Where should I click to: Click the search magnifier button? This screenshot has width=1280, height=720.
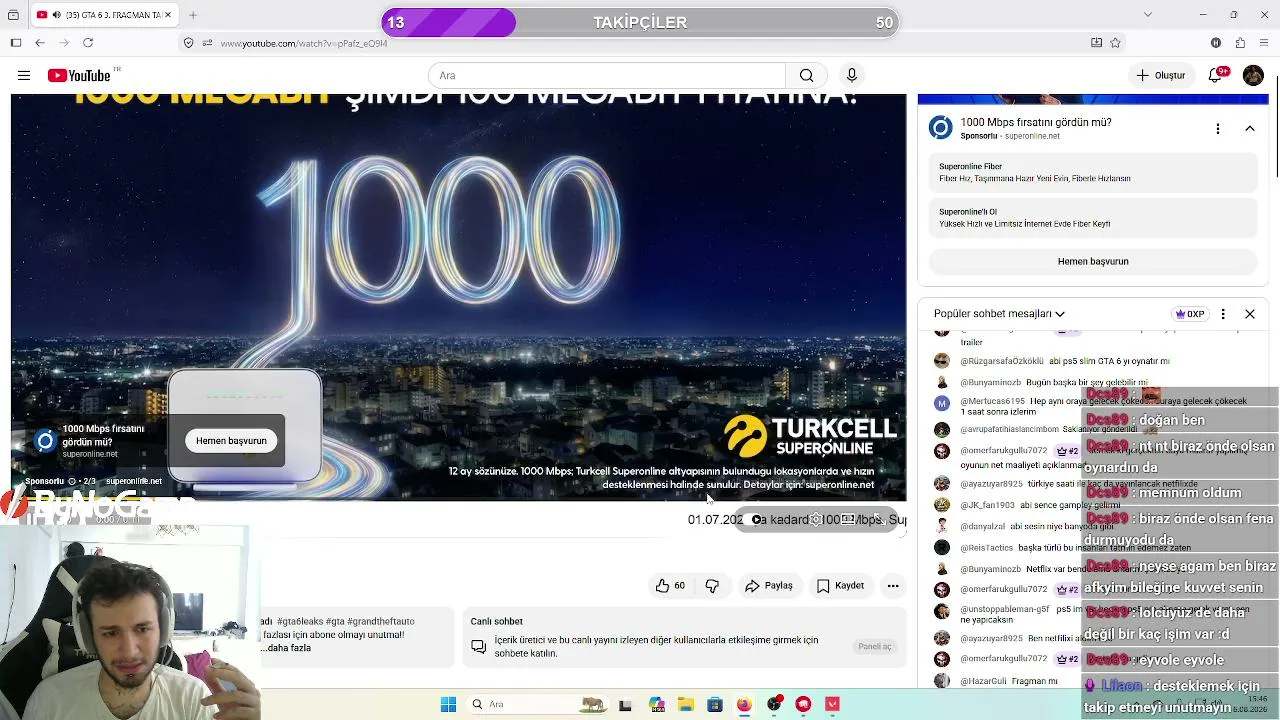coord(806,75)
